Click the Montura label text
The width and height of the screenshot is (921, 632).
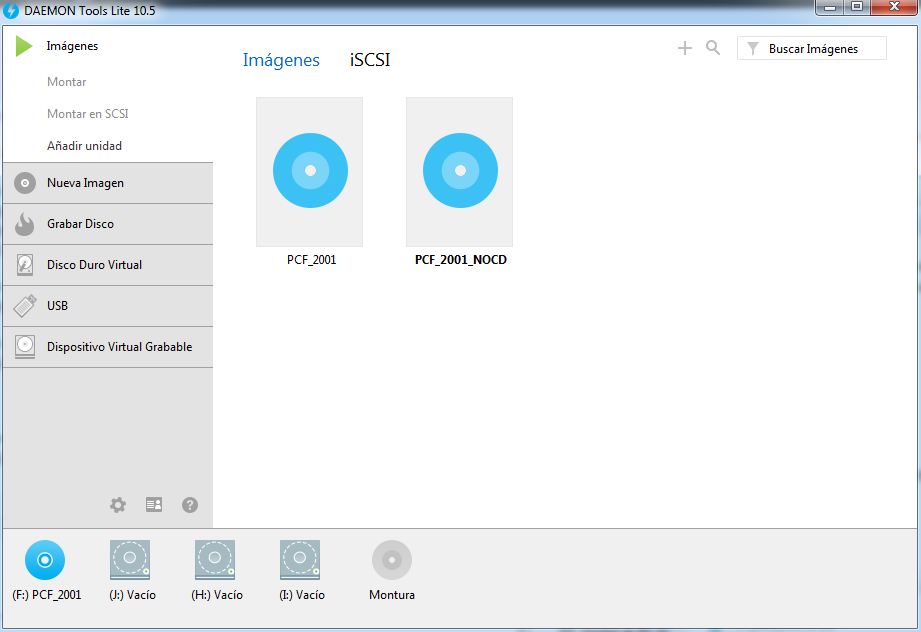(x=392, y=594)
